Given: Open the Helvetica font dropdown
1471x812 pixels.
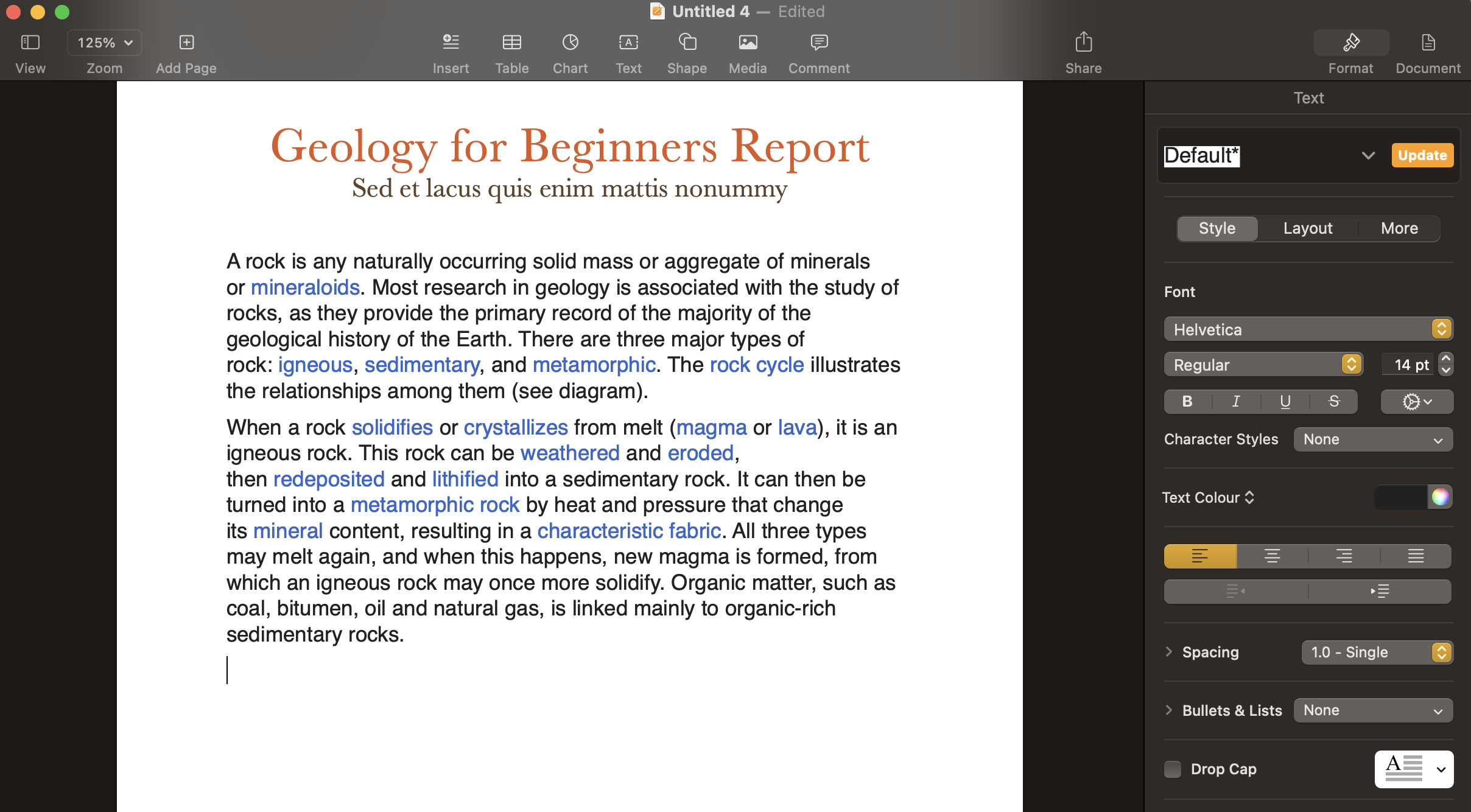Looking at the screenshot, I should [1308, 329].
